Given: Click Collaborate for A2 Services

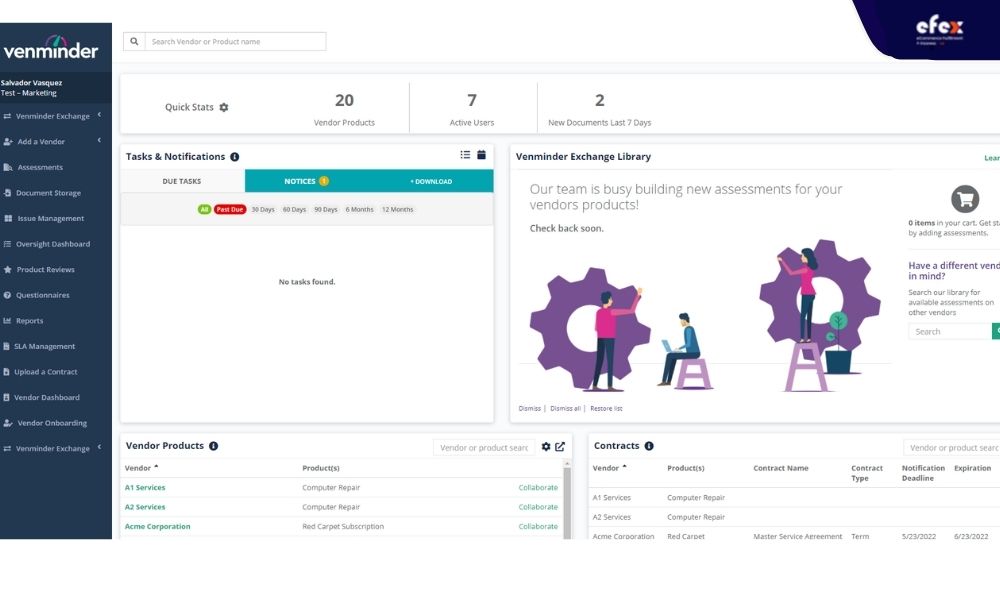Looking at the screenshot, I should click(538, 507).
